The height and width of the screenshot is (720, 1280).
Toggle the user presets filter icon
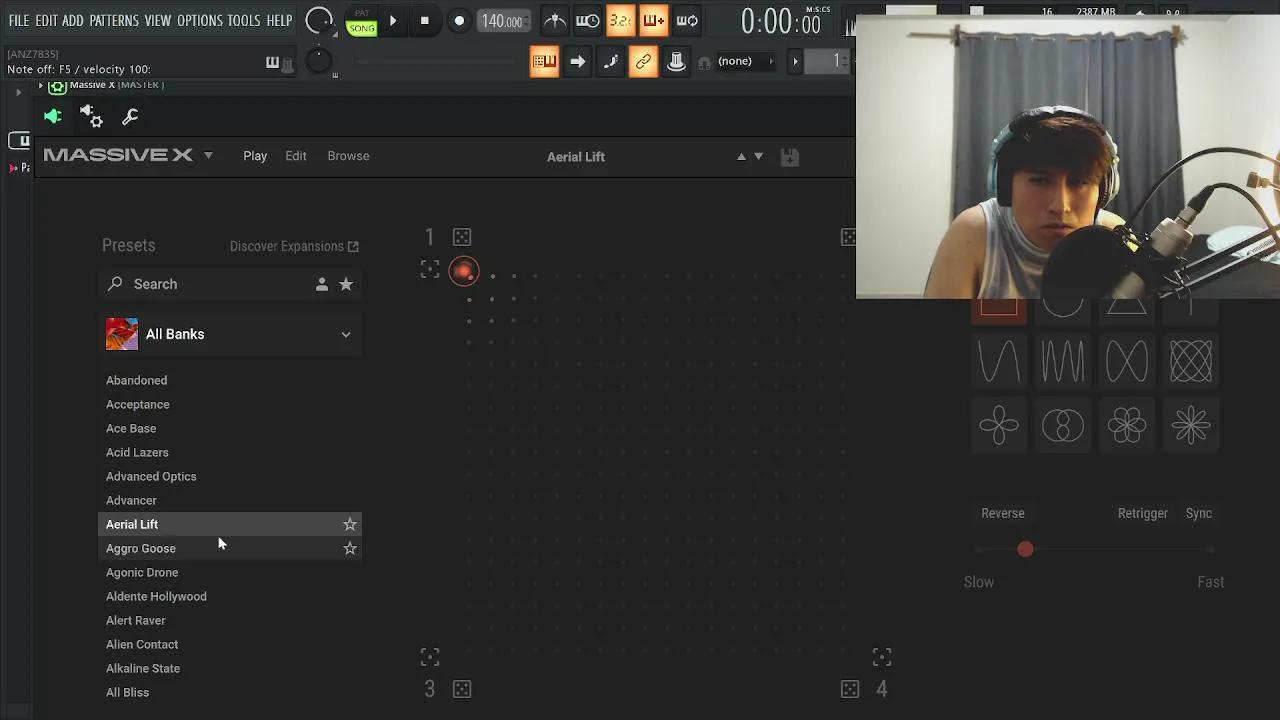point(322,284)
